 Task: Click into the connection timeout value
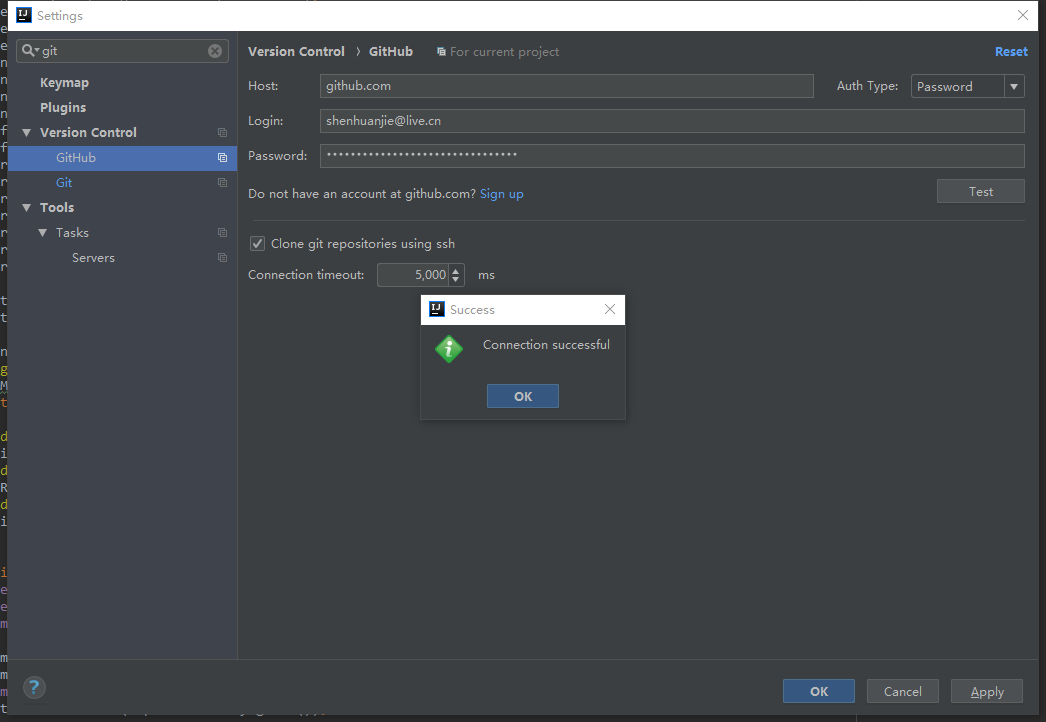tap(414, 275)
